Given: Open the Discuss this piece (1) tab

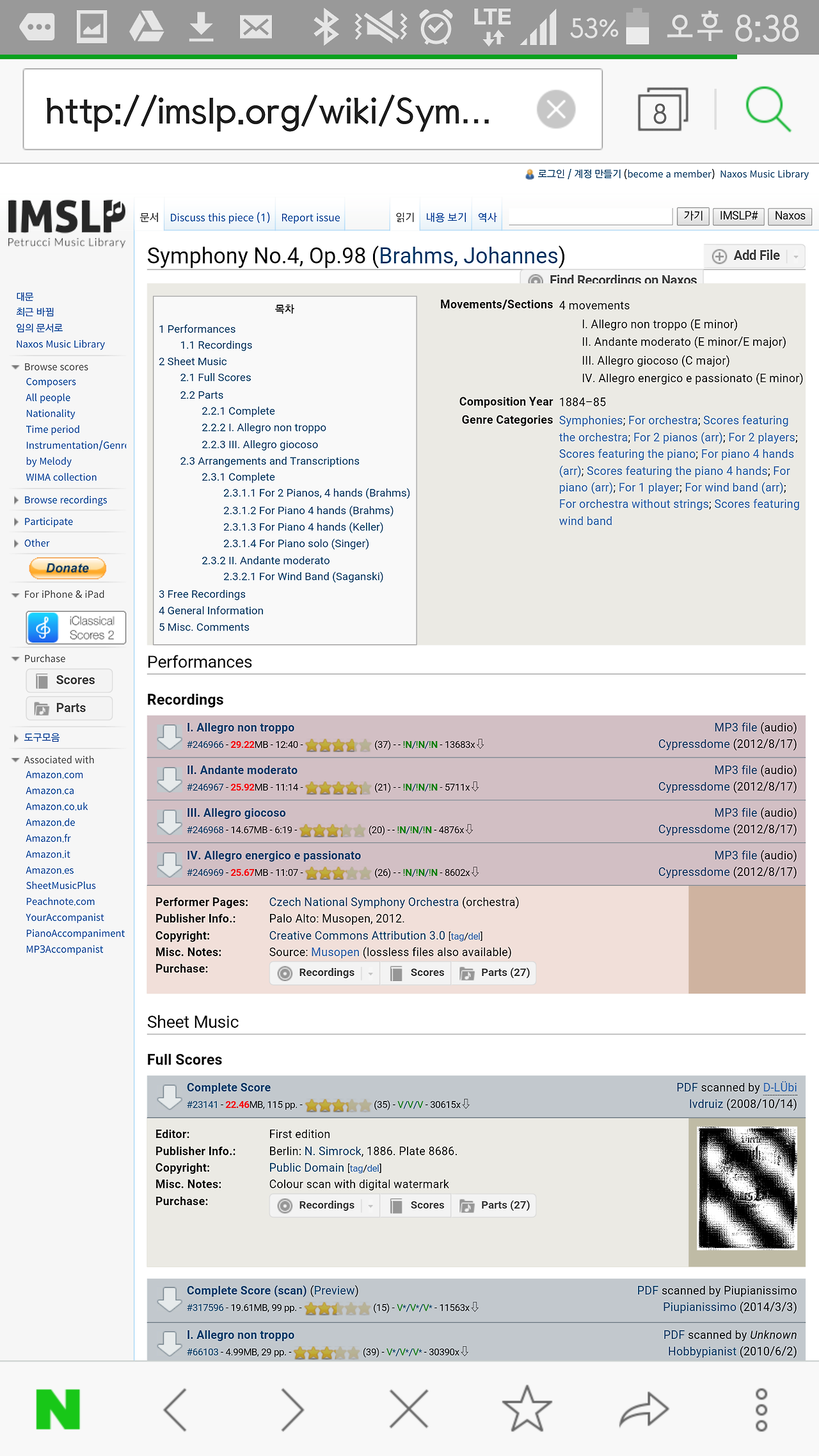Looking at the screenshot, I should tap(220, 218).
